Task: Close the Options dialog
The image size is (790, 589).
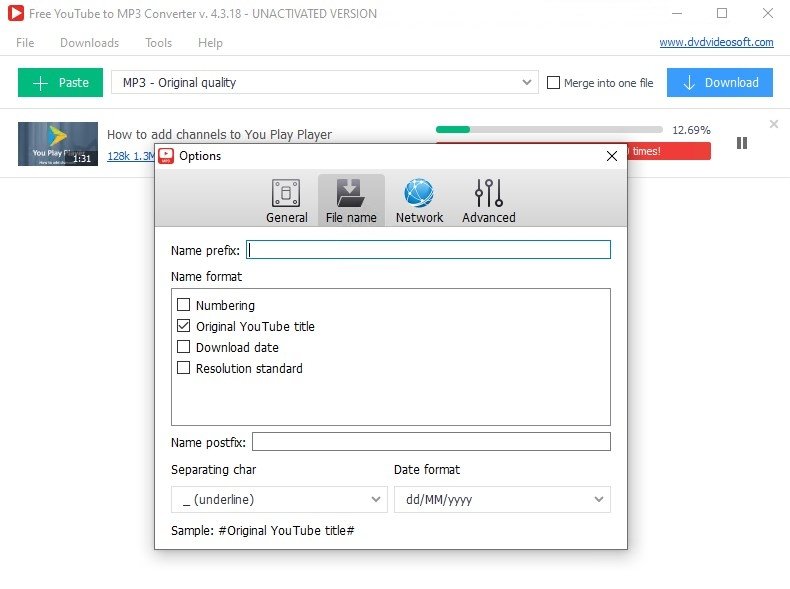Action: coord(612,156)
